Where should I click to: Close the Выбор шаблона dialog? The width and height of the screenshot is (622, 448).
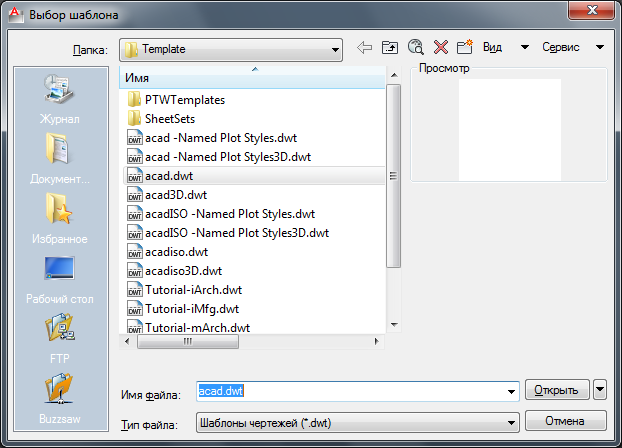click(x=591, y=10)
